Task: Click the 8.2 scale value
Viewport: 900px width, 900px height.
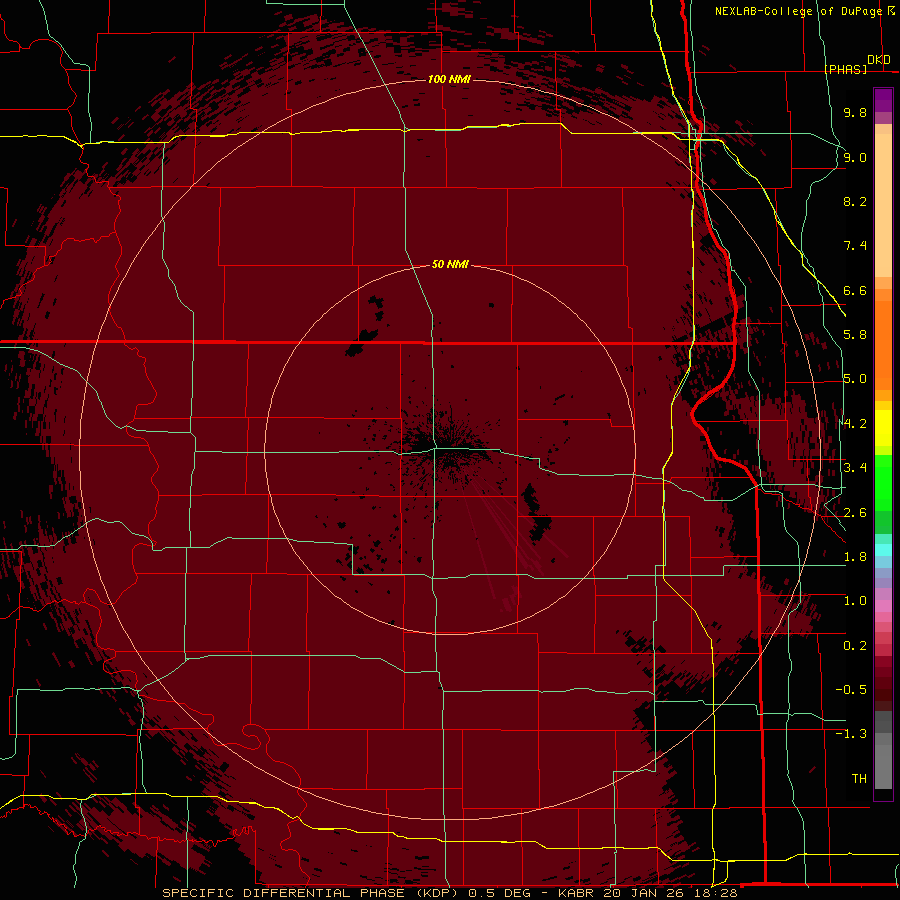Action: pos(855,201)
